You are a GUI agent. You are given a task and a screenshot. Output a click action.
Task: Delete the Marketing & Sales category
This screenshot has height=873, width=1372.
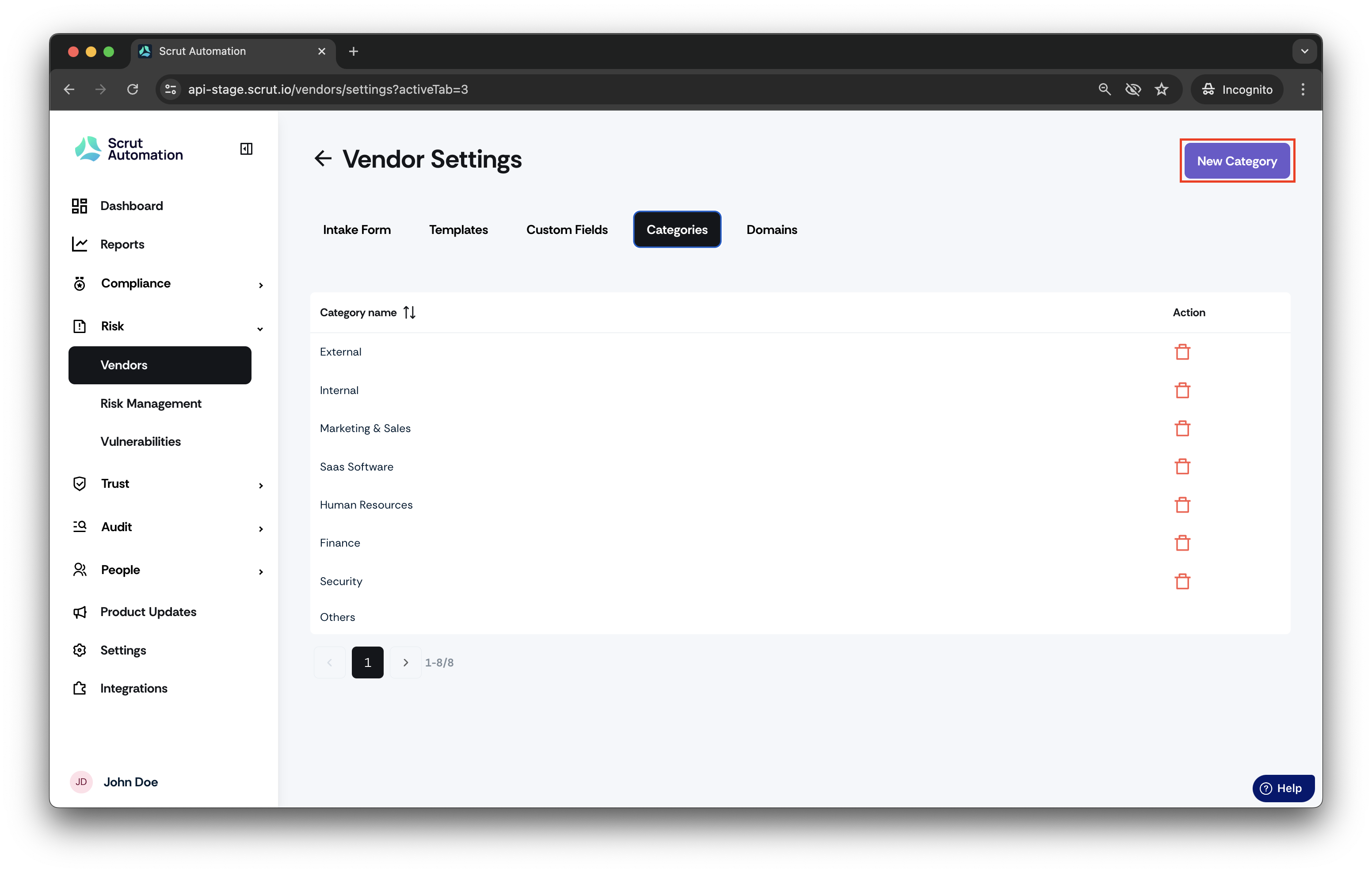(1182, 428)
